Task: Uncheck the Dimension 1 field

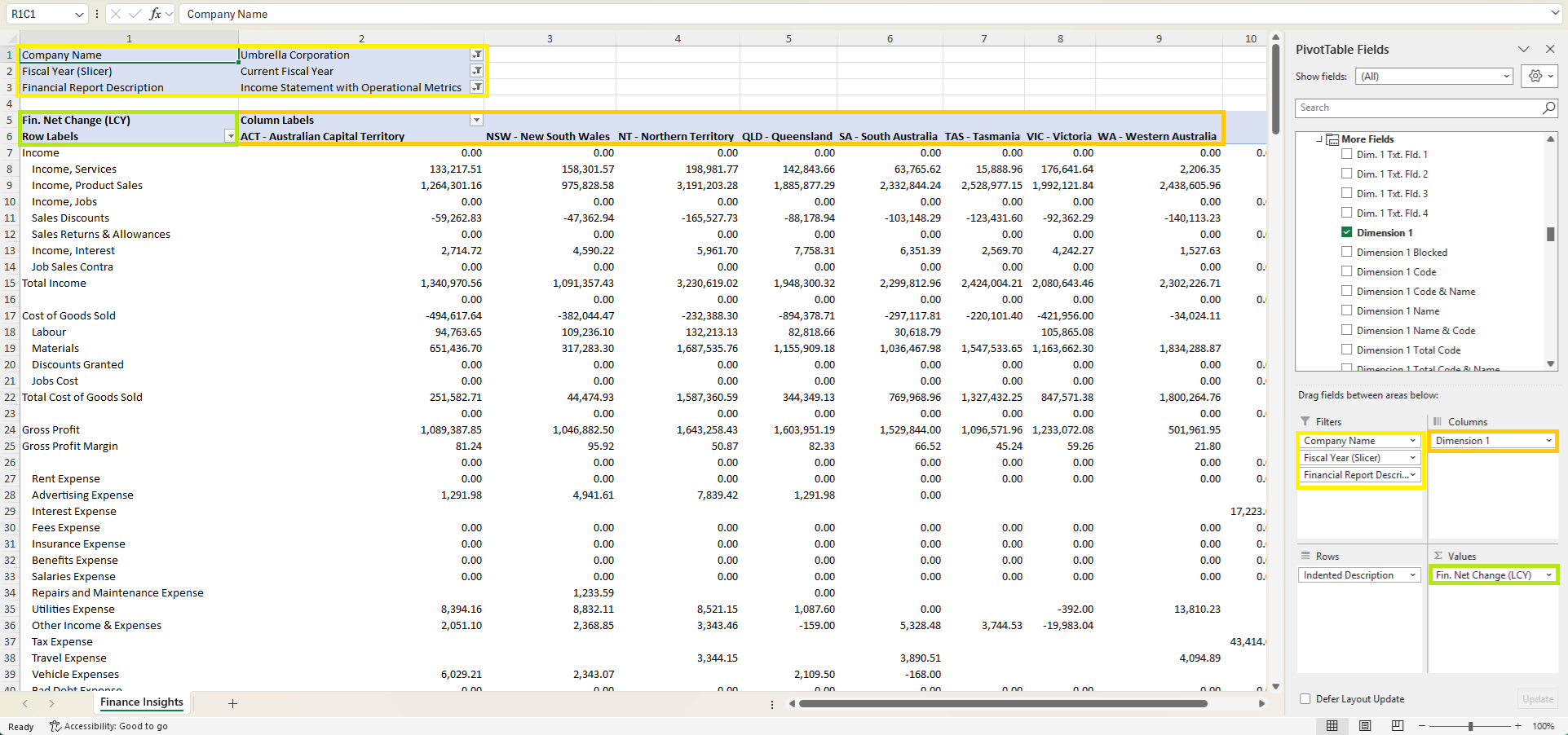Action: coord(1347,232)
